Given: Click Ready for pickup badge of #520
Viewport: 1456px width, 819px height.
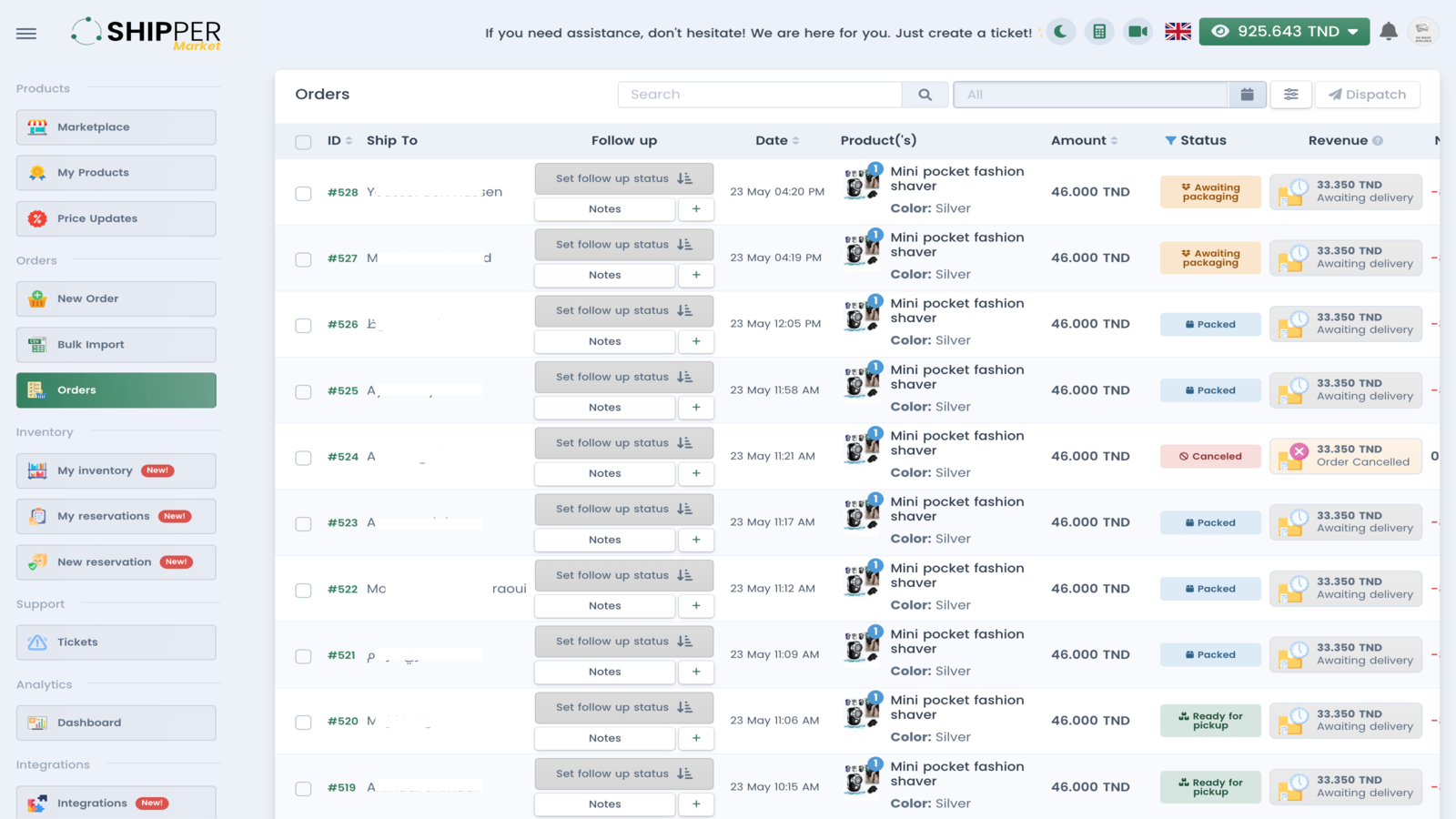Looking at the screenshot, I should click(x=1210, y=721).
